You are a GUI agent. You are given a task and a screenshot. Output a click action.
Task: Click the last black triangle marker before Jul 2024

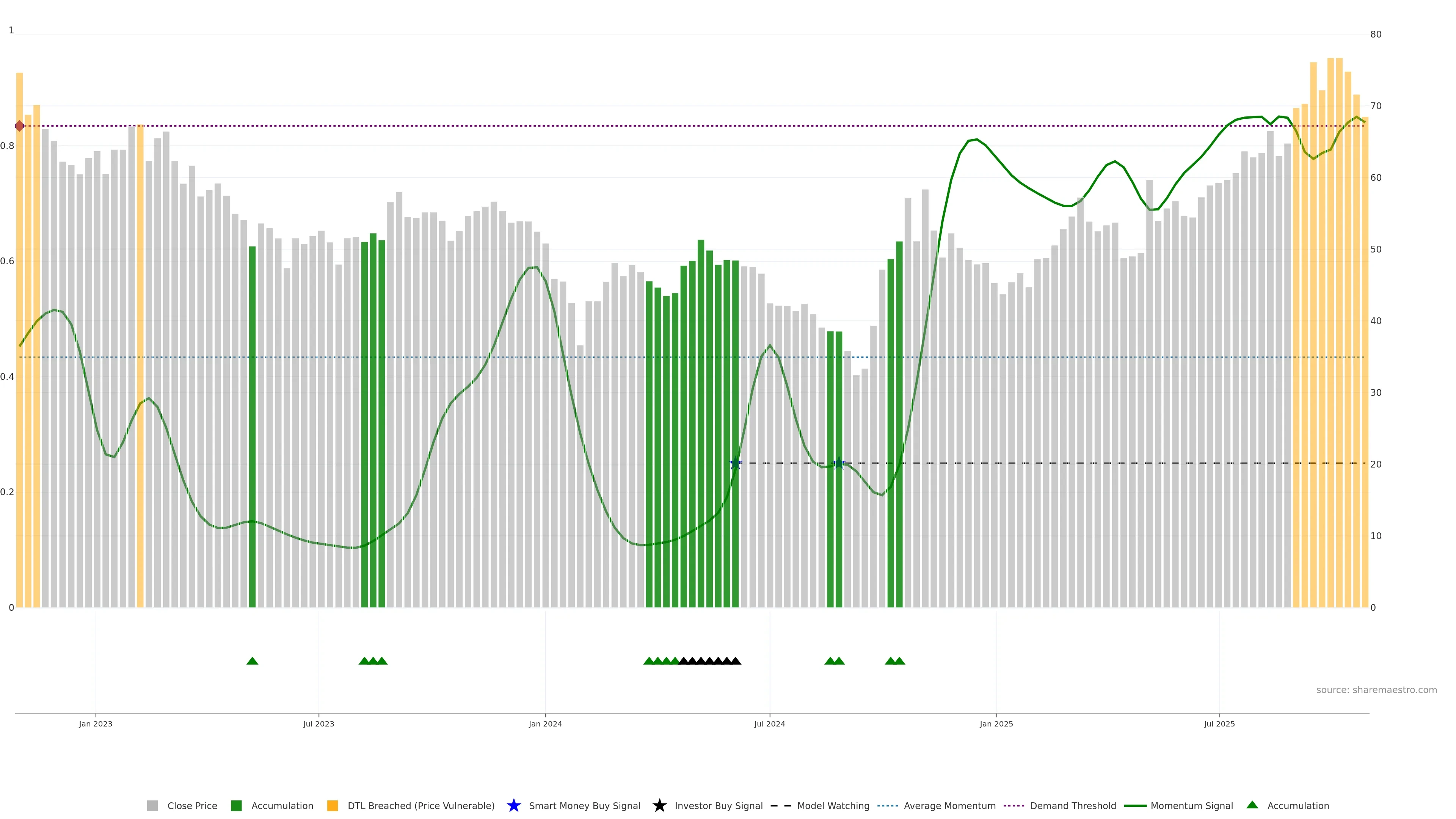tap(735, 661)
